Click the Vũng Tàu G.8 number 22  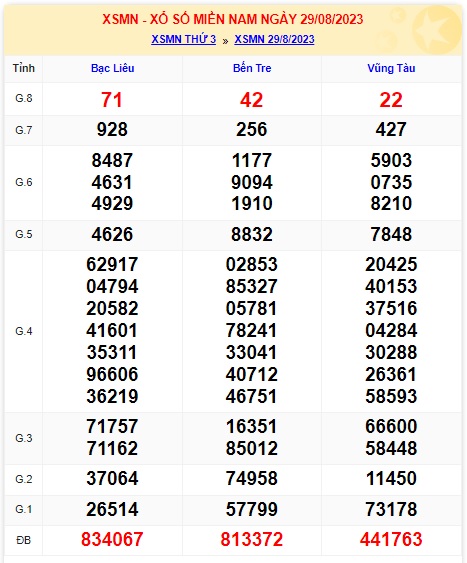(391, 99)
